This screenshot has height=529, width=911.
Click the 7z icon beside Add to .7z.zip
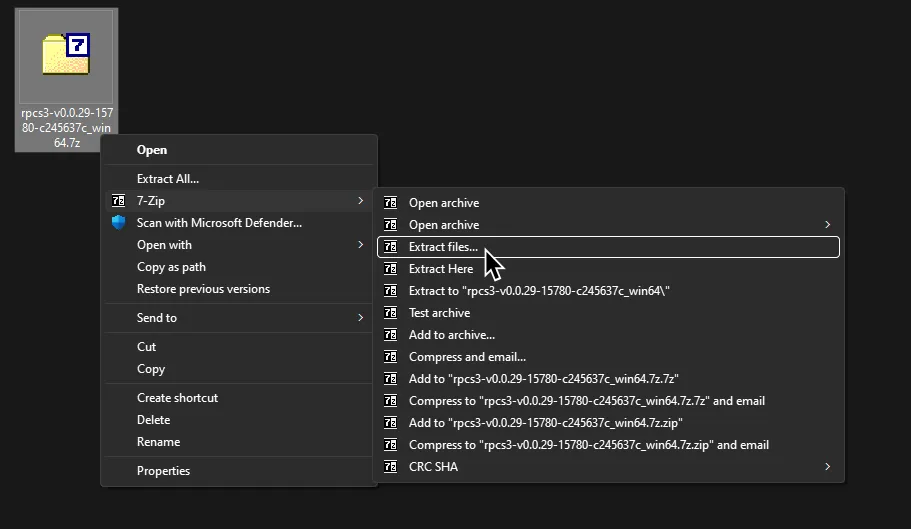point(390,423)
